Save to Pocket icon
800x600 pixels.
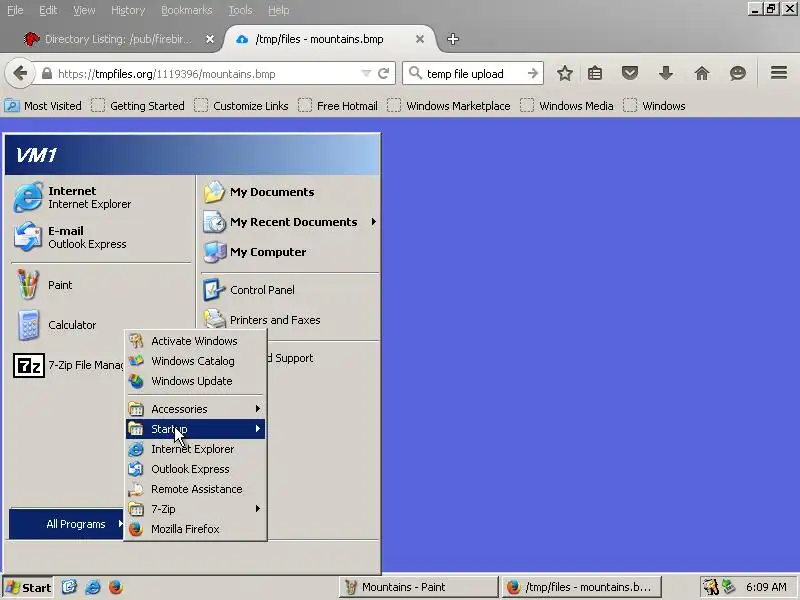(x=630, y=73)
